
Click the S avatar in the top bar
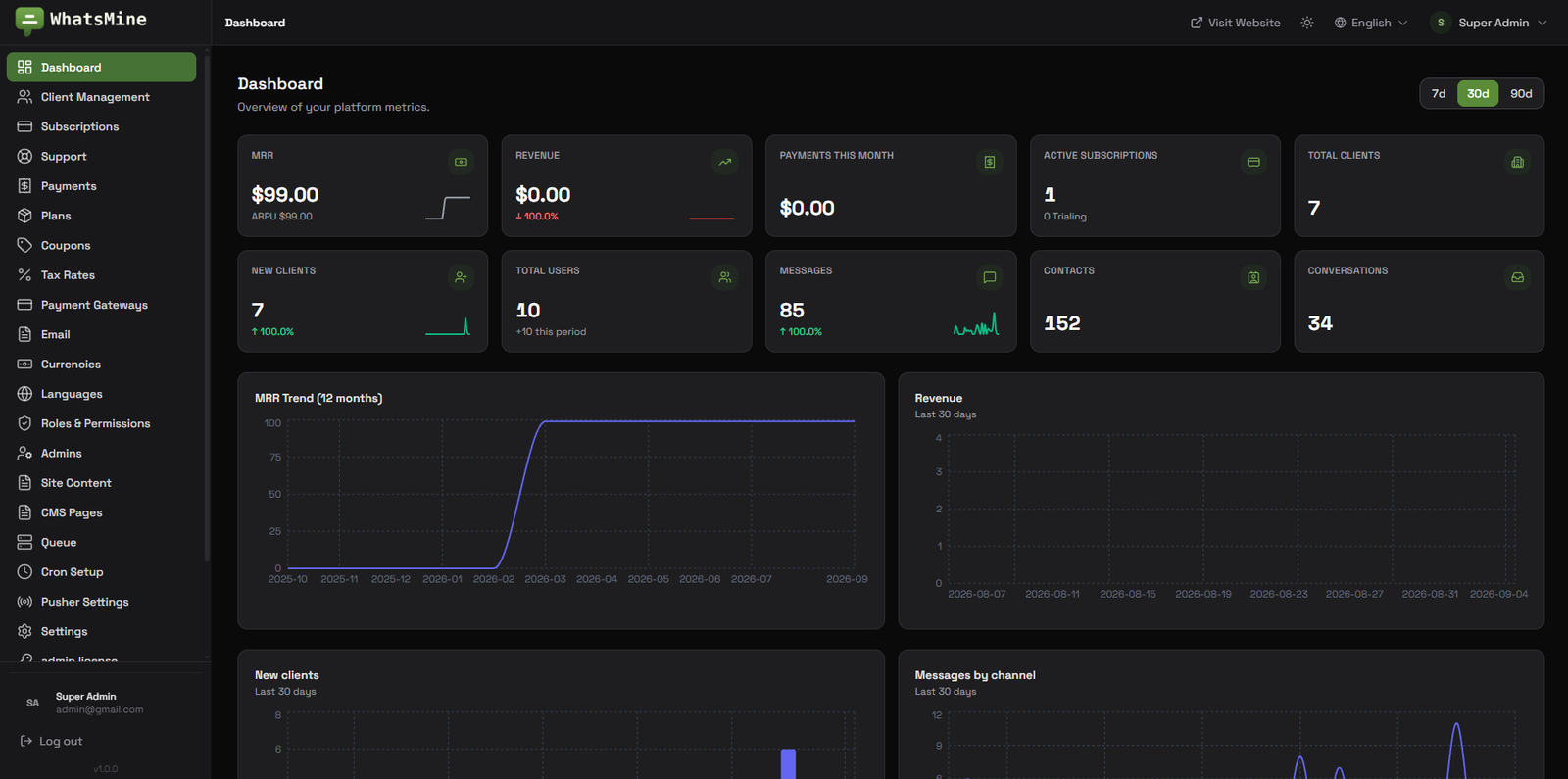(1441, 23)
